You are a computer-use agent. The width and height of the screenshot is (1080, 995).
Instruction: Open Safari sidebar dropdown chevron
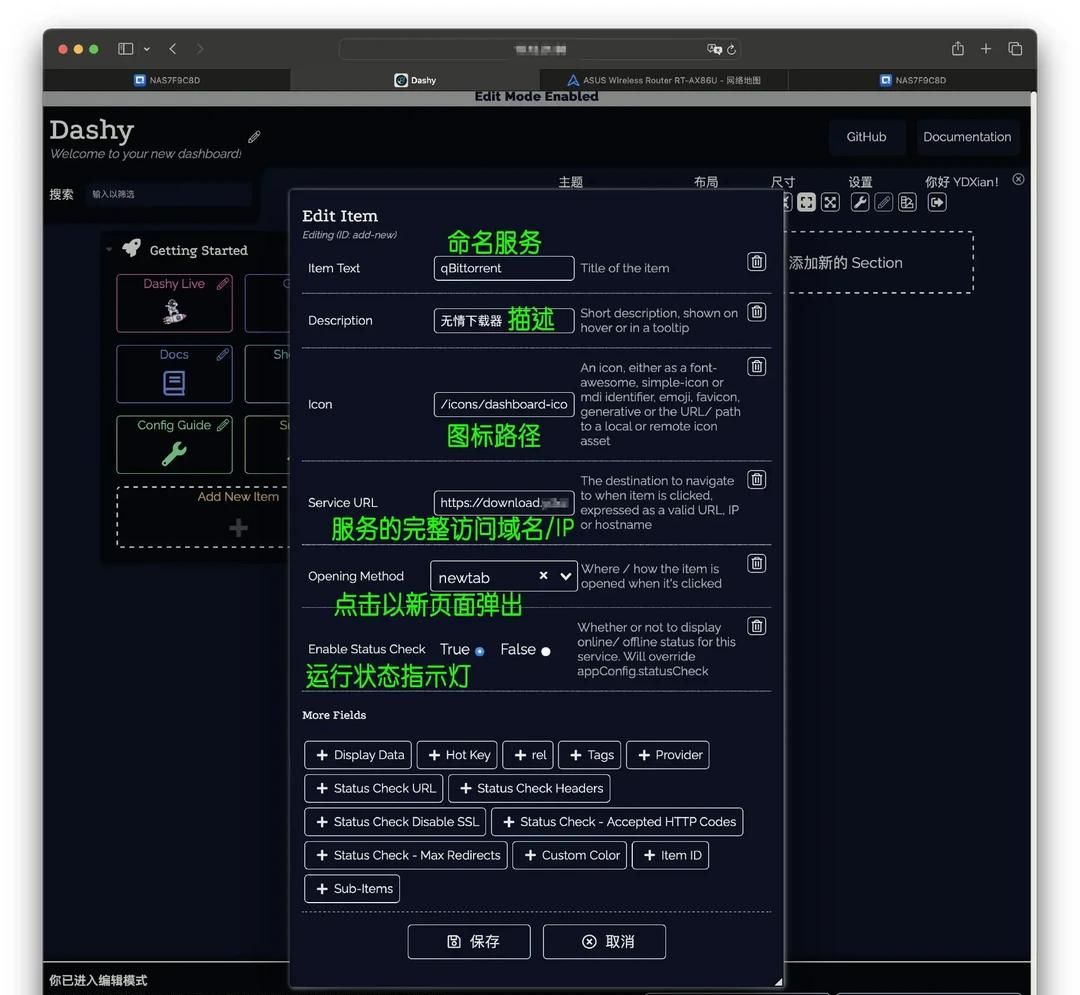pos(147,49)
